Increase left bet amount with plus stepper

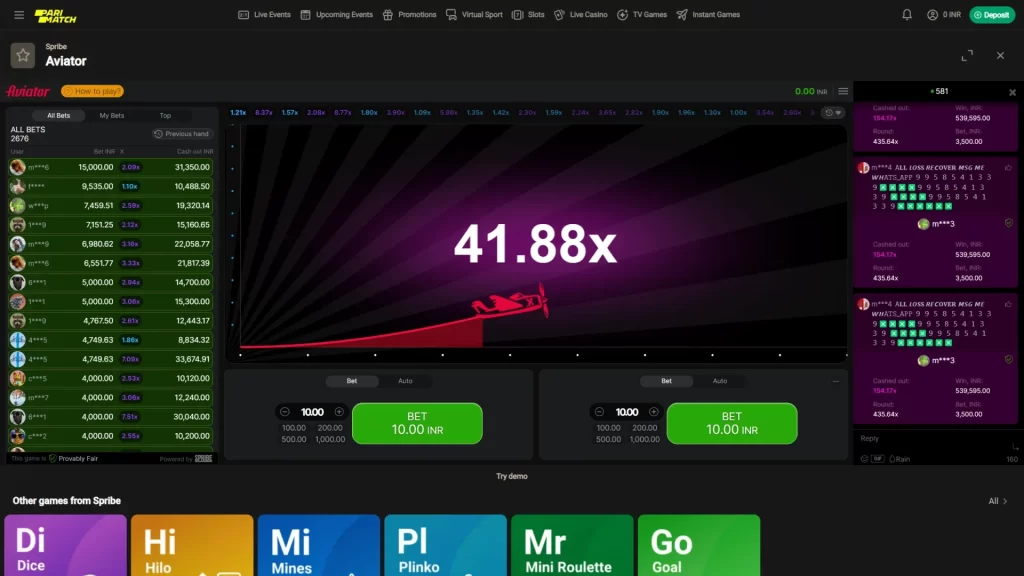click(339, 412)
